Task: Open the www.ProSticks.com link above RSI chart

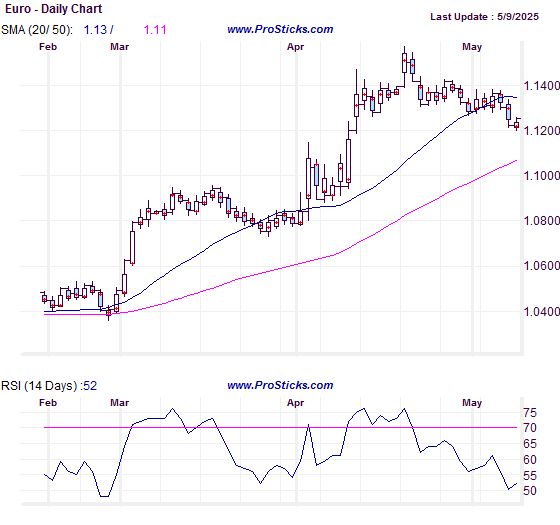Action: point(280,385)
